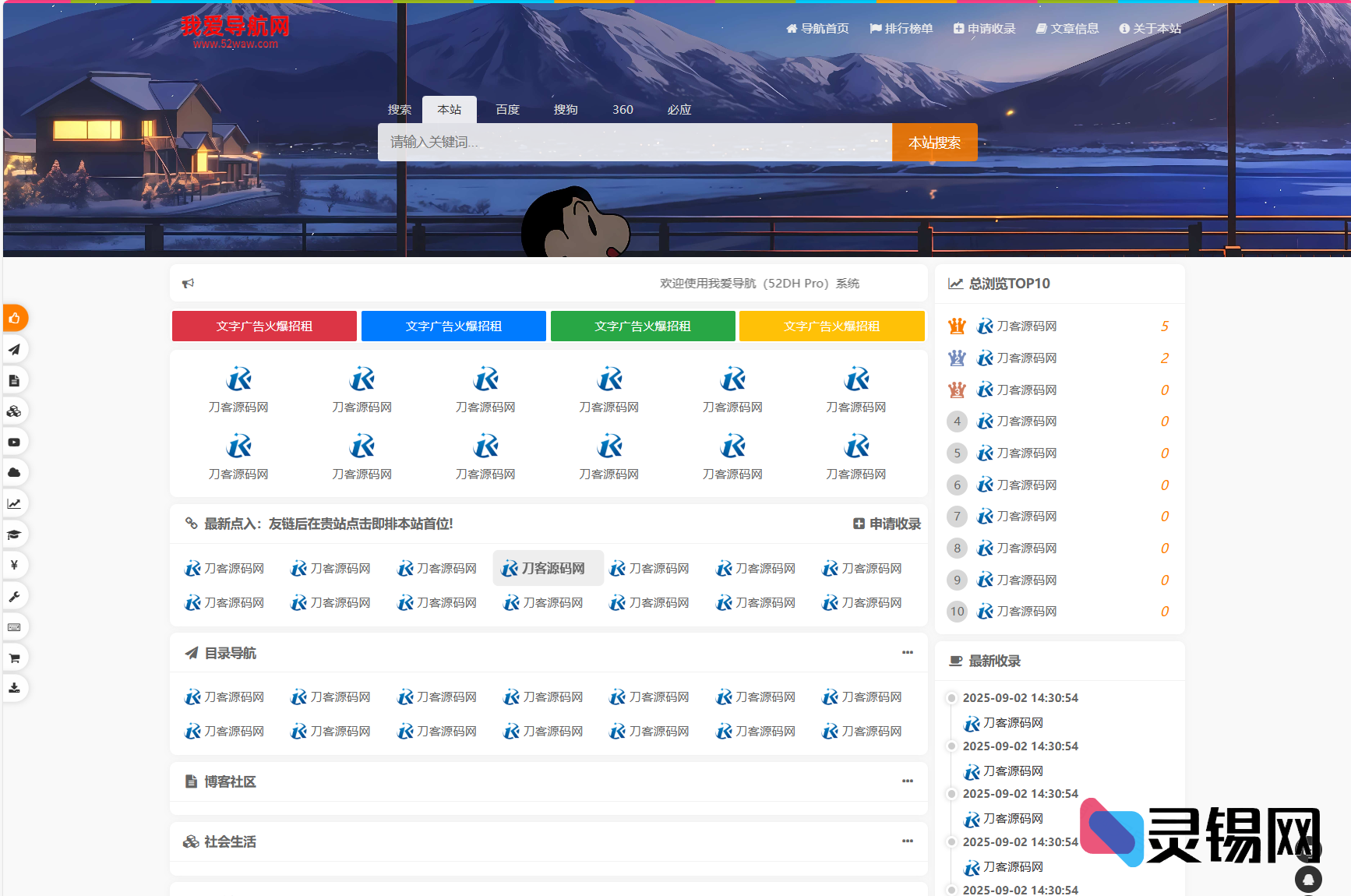The width and height of the screenshot is (1351, 896).
Task: Click the 申请收录 link in 最新点入 header
Action: pyautogui.click(x=887, y=524)
